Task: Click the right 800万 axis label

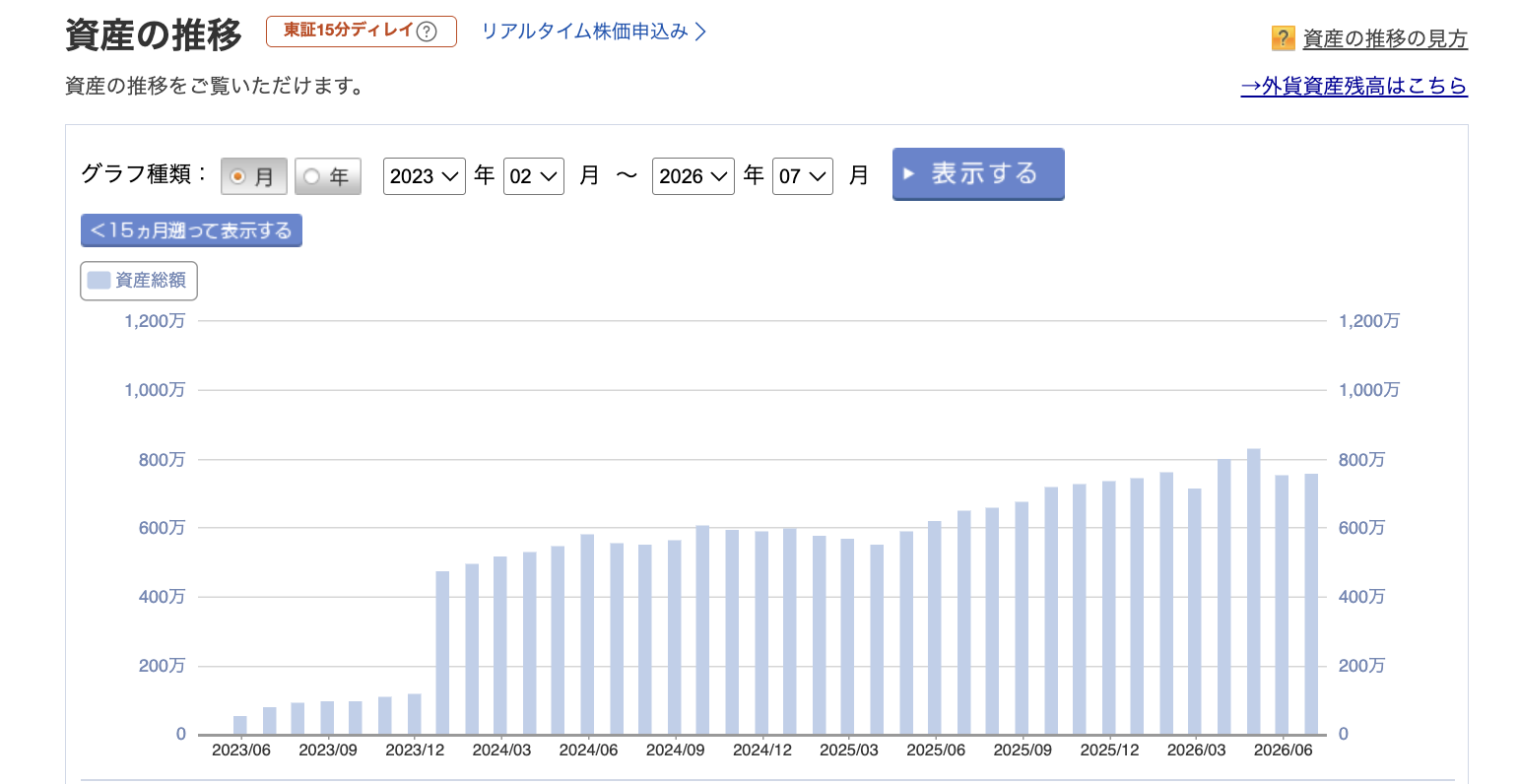Action: coord(1361,460)
